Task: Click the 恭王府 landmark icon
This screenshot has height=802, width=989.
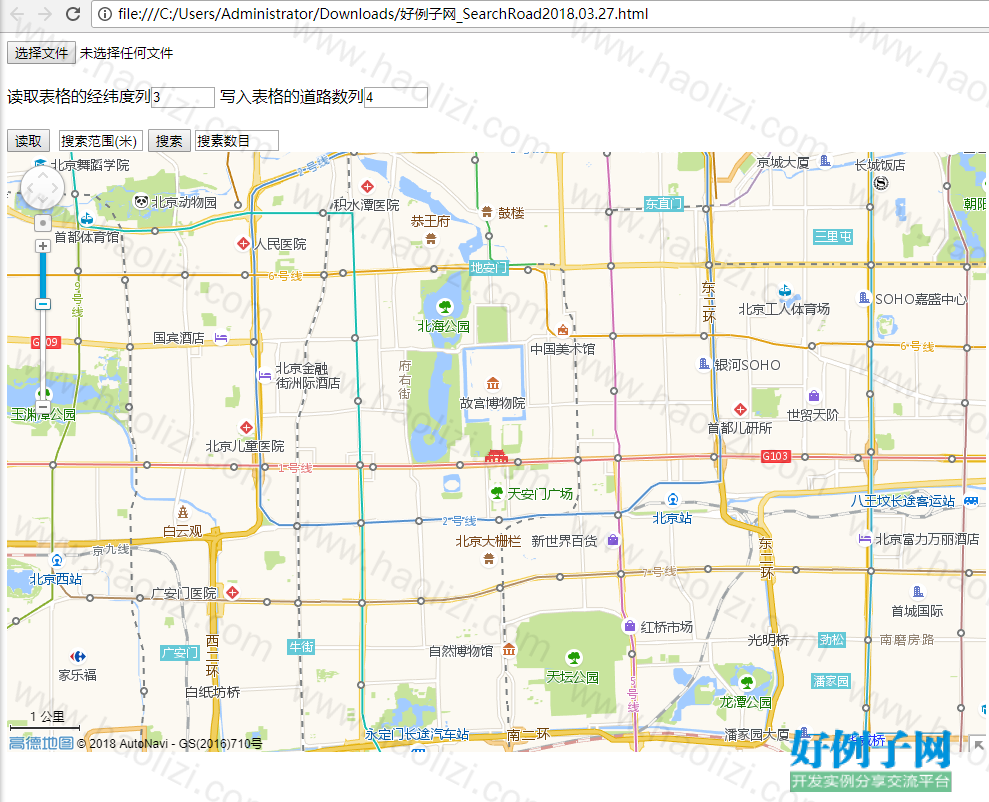Action: (x=431, y=238)
